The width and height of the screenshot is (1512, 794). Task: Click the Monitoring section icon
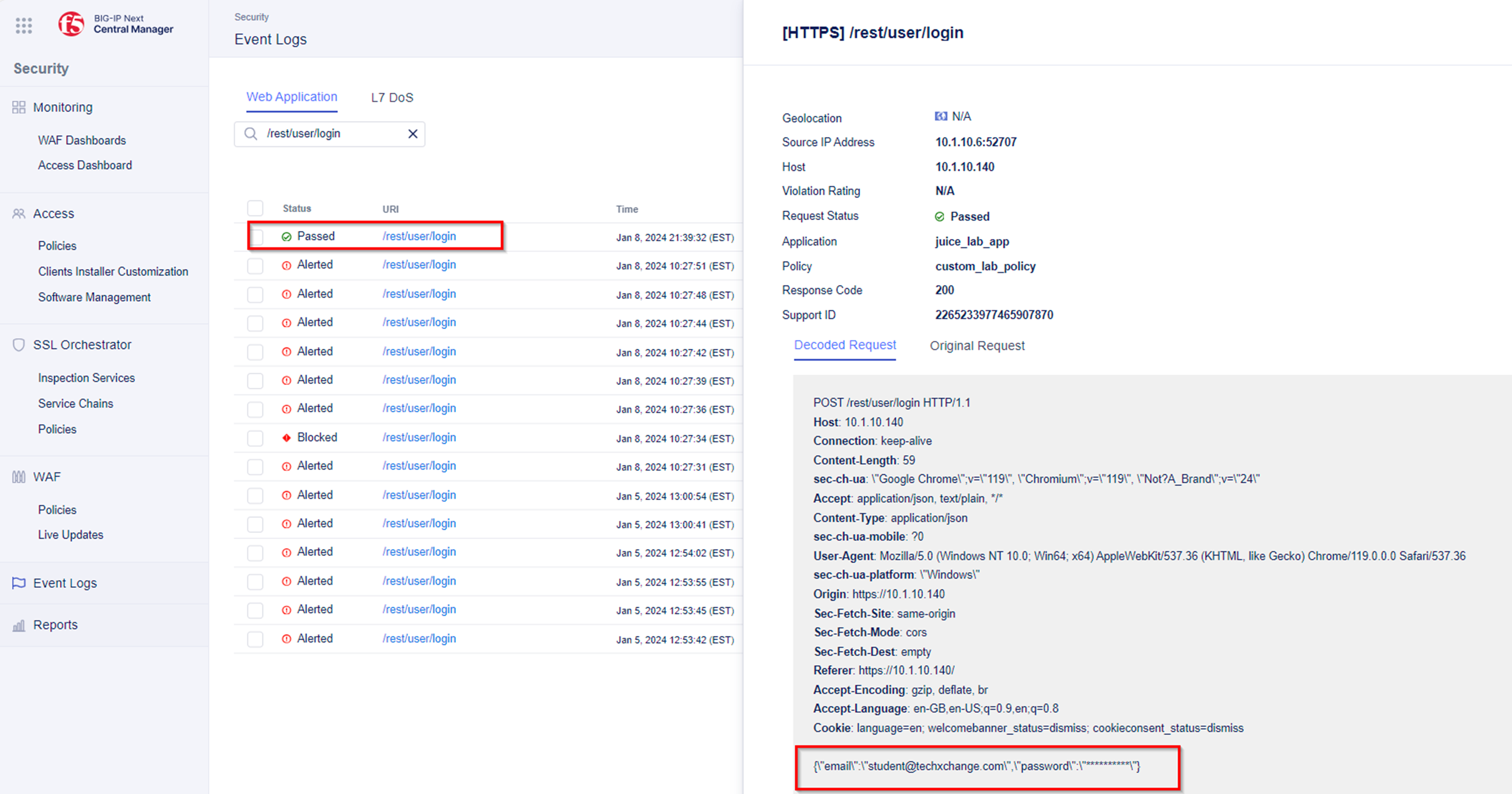19,107
